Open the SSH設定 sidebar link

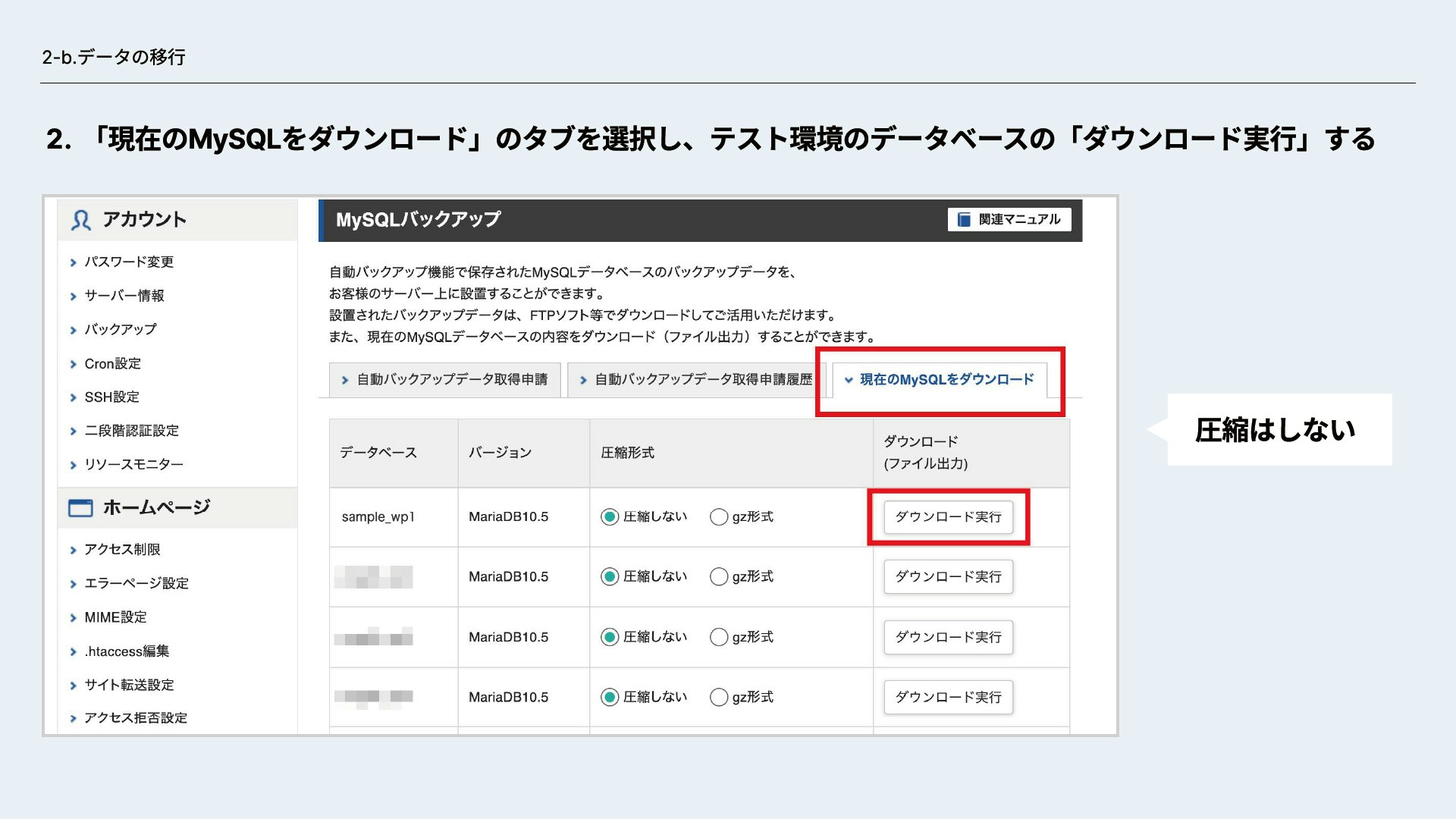coord(111,397)
